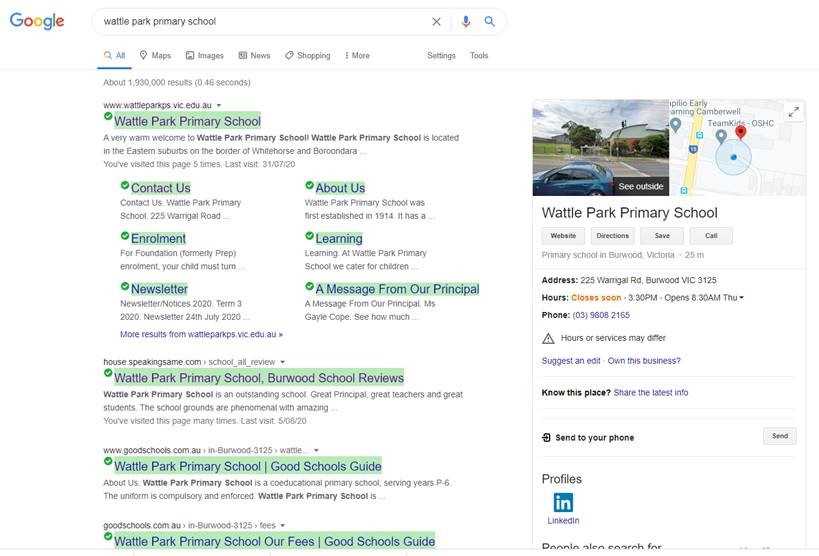Viewport: 819px width, 556px height.
Task: Click Suggest an edit link
Action: tap(571, 361)
